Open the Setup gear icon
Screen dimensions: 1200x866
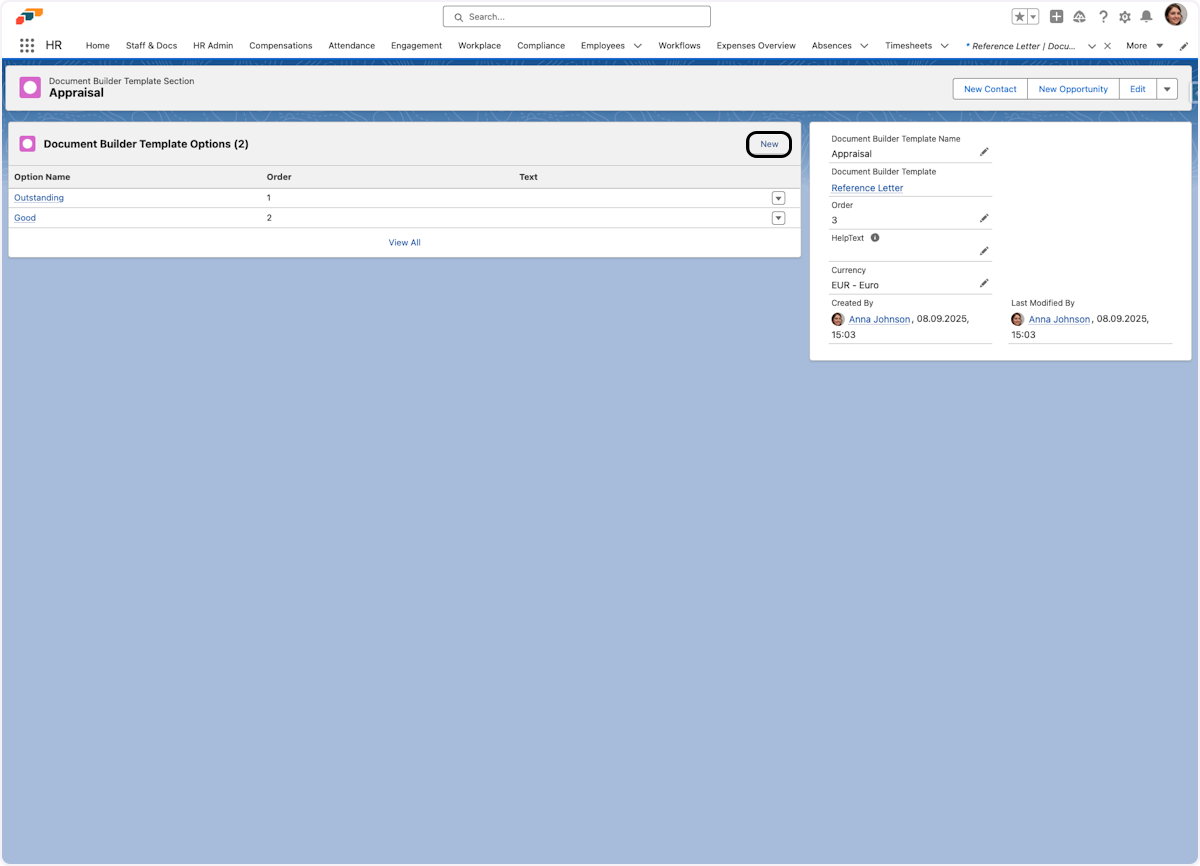click(x=1125, y=17)
